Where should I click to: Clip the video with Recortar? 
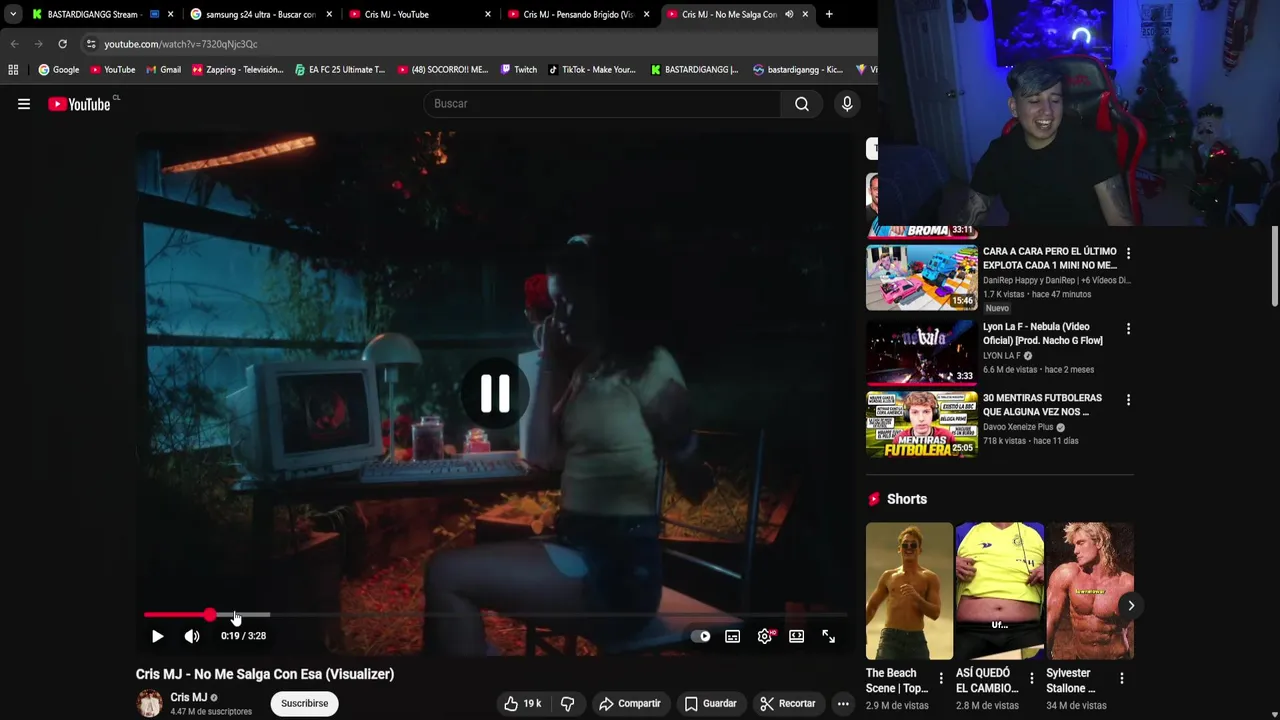pyautogui.click(x=787, y=704)
